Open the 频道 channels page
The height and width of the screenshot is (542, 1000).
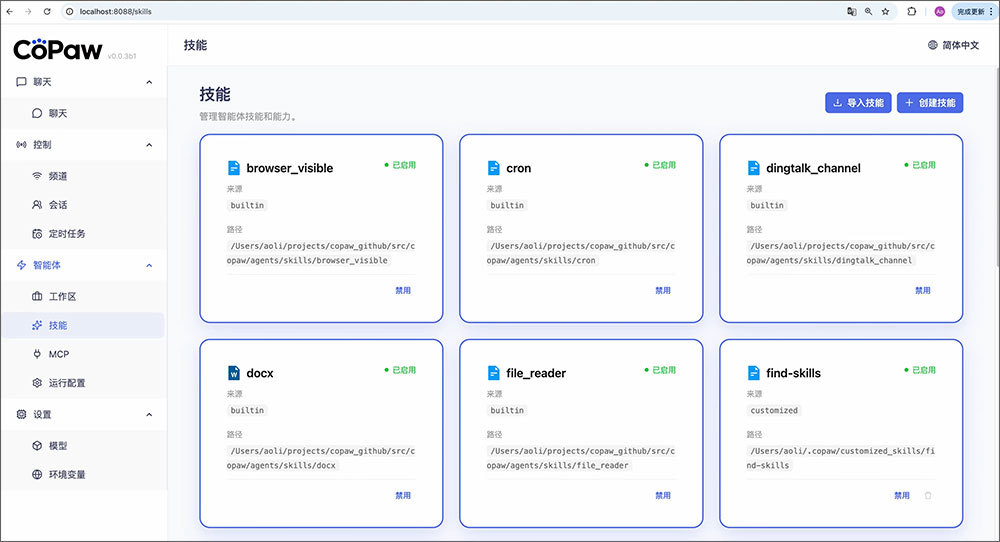(83, 176)
